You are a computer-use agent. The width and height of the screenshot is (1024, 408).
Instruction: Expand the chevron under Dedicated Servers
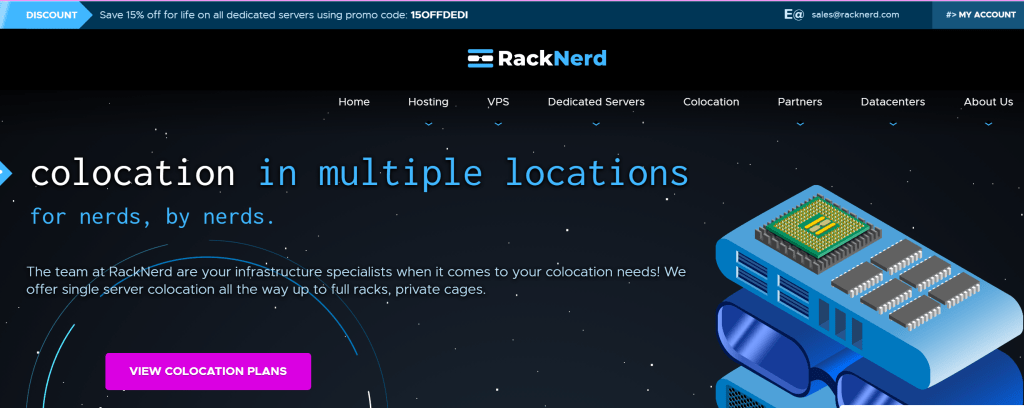[x=596, y=123]
